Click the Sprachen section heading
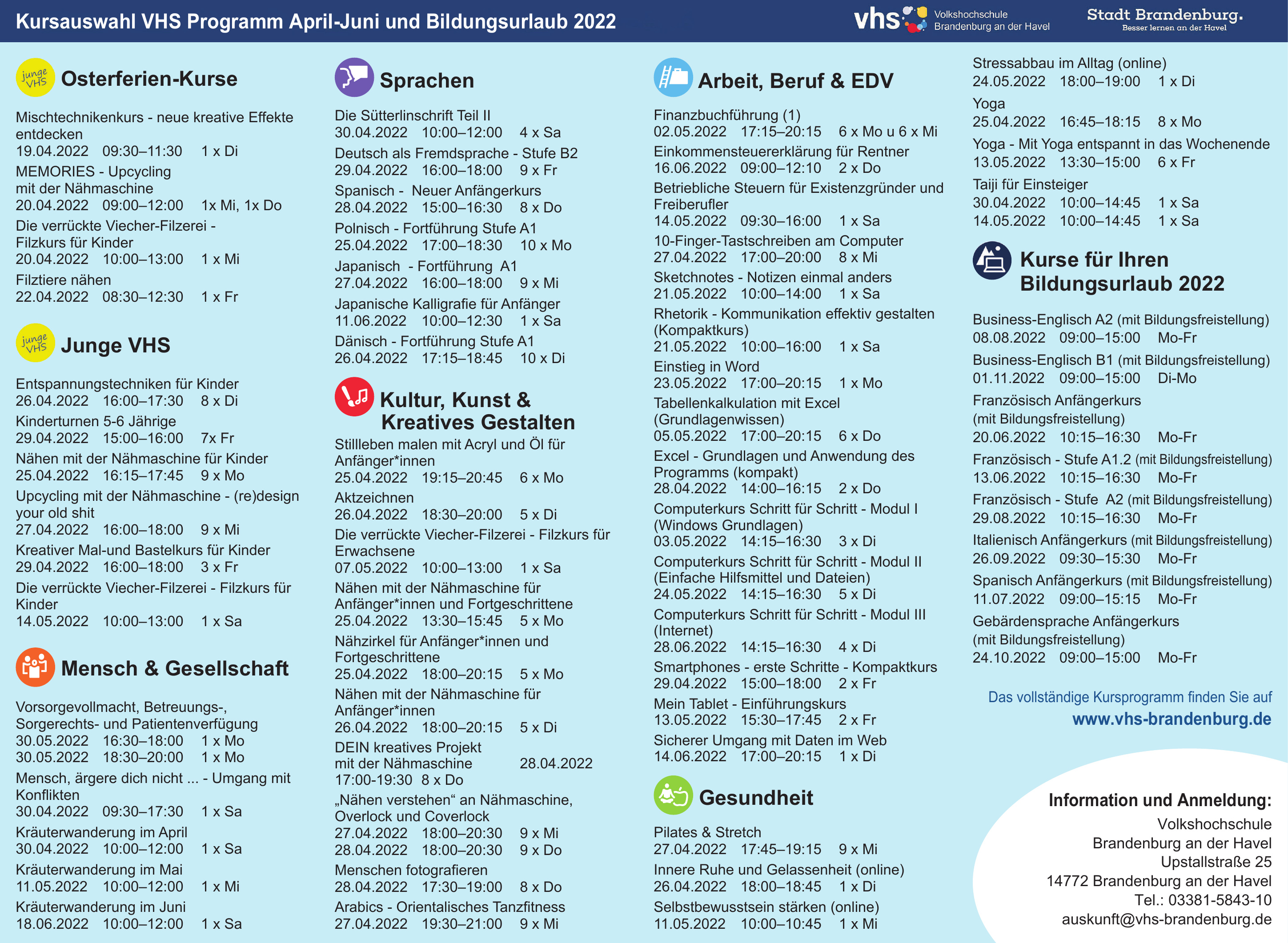The width and height of the screenshot is (1288, 943). tap(427, 80)
